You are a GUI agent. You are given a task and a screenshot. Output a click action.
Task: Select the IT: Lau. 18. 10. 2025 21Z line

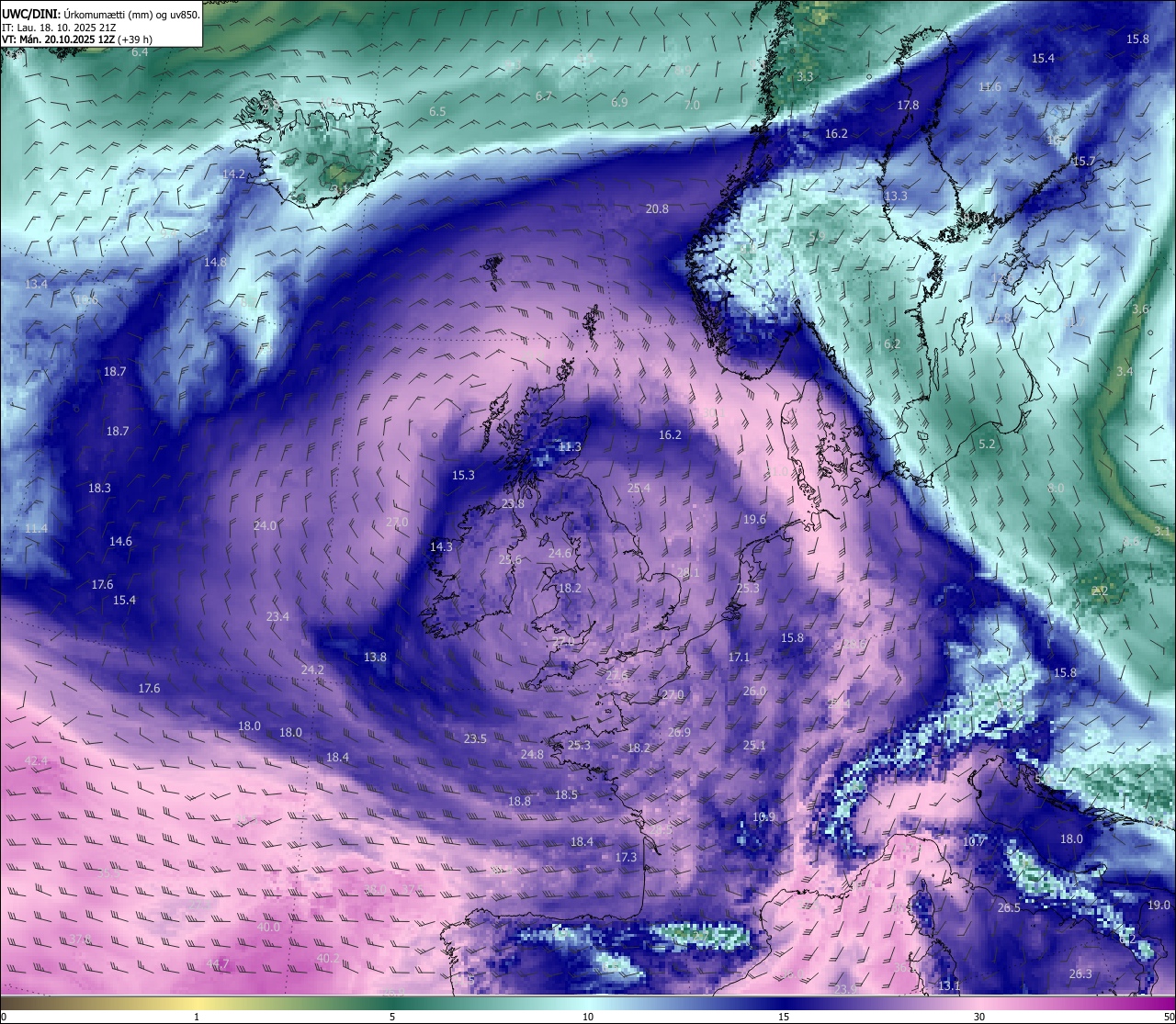click(x=59, y=28)
